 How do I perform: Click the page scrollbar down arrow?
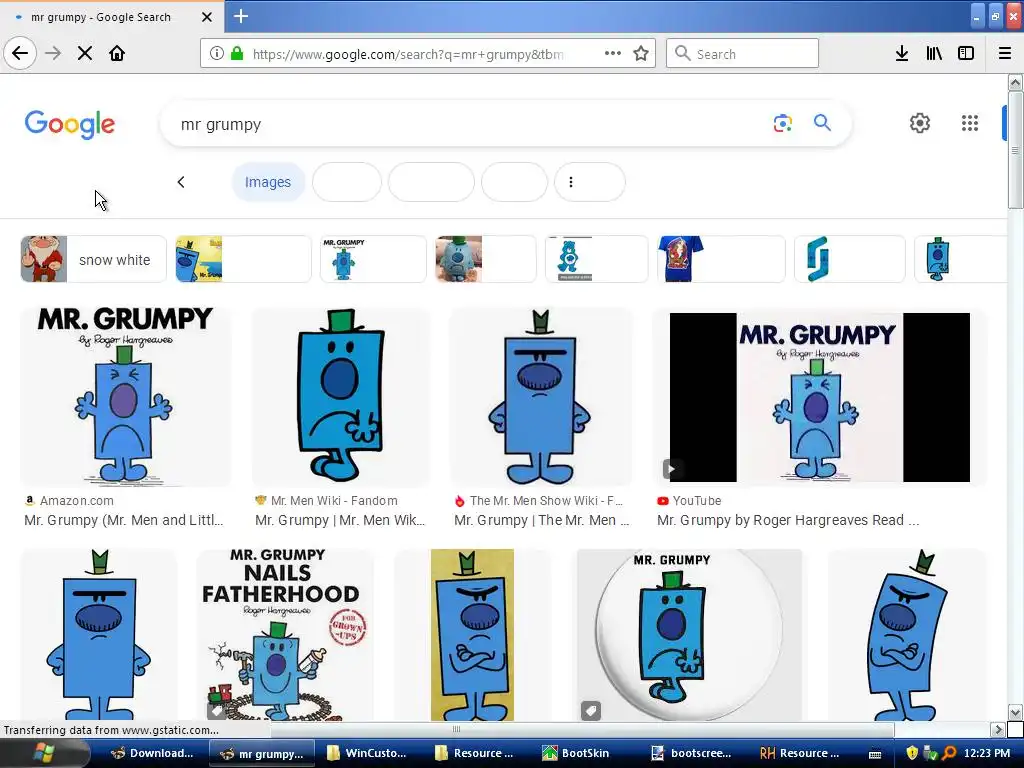1015,712
